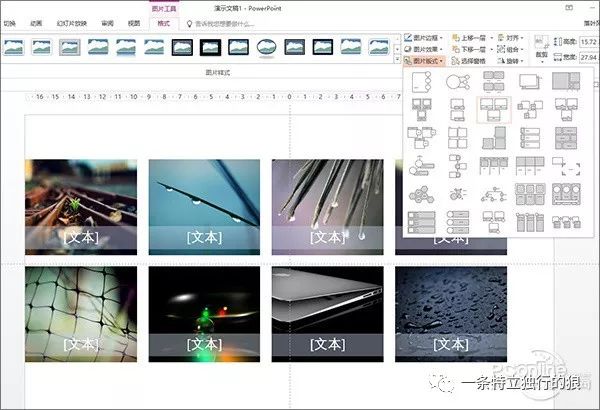Select the 格式 format tab
This screenshot has width=600, height=410.
click(163, 23)
